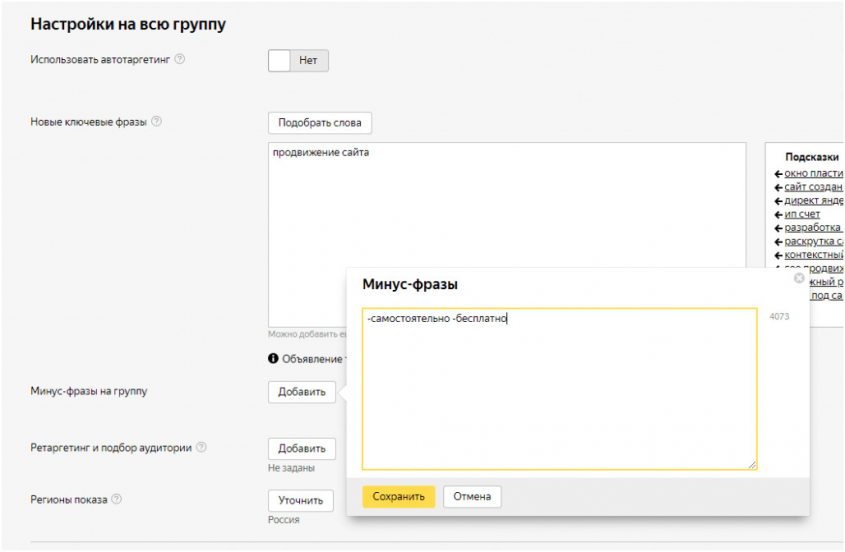This screenshot has width=845, height=552.
Task: Add the hint starting with окно пласти
Action: coord(812,173)
